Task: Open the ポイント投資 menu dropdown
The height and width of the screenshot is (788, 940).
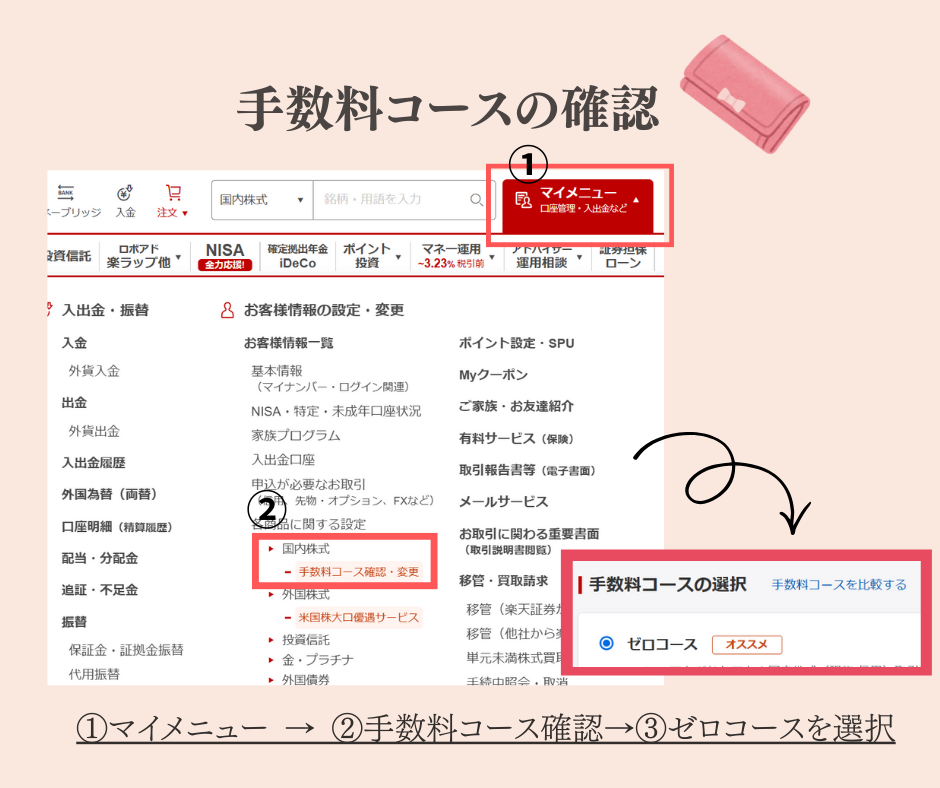Action: coord(367,256)
